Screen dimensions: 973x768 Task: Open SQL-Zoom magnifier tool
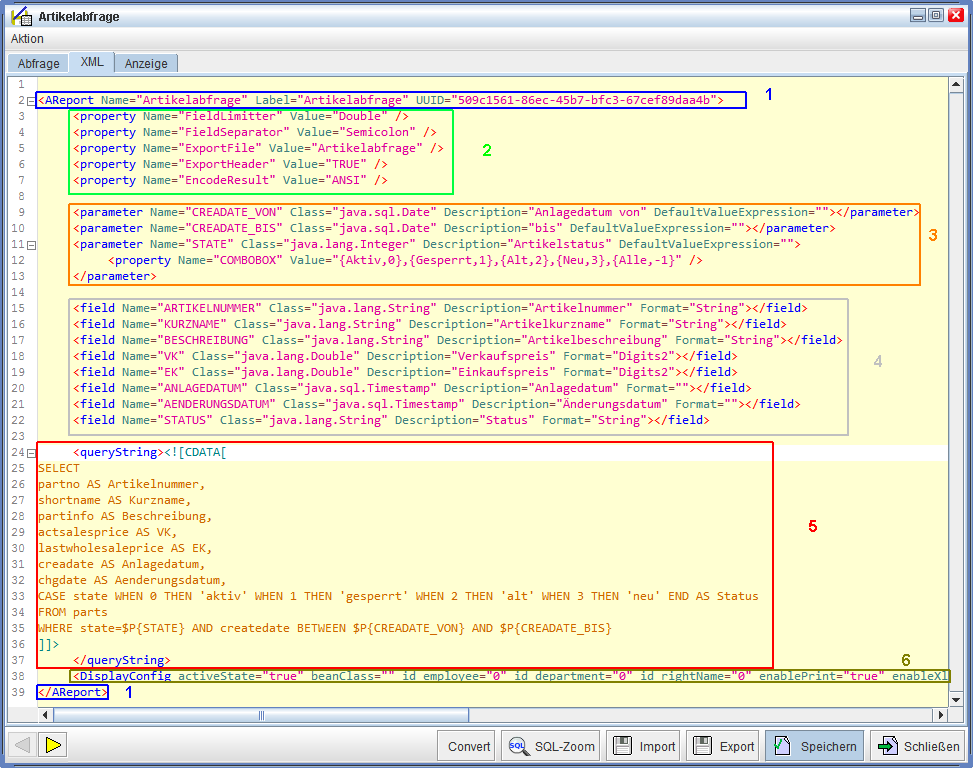(550, 746)
